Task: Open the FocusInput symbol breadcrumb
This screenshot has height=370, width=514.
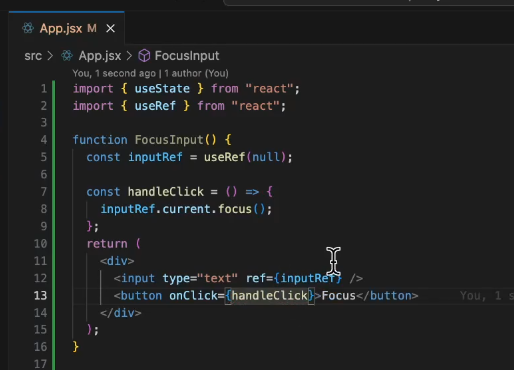Action: (187, 56)
